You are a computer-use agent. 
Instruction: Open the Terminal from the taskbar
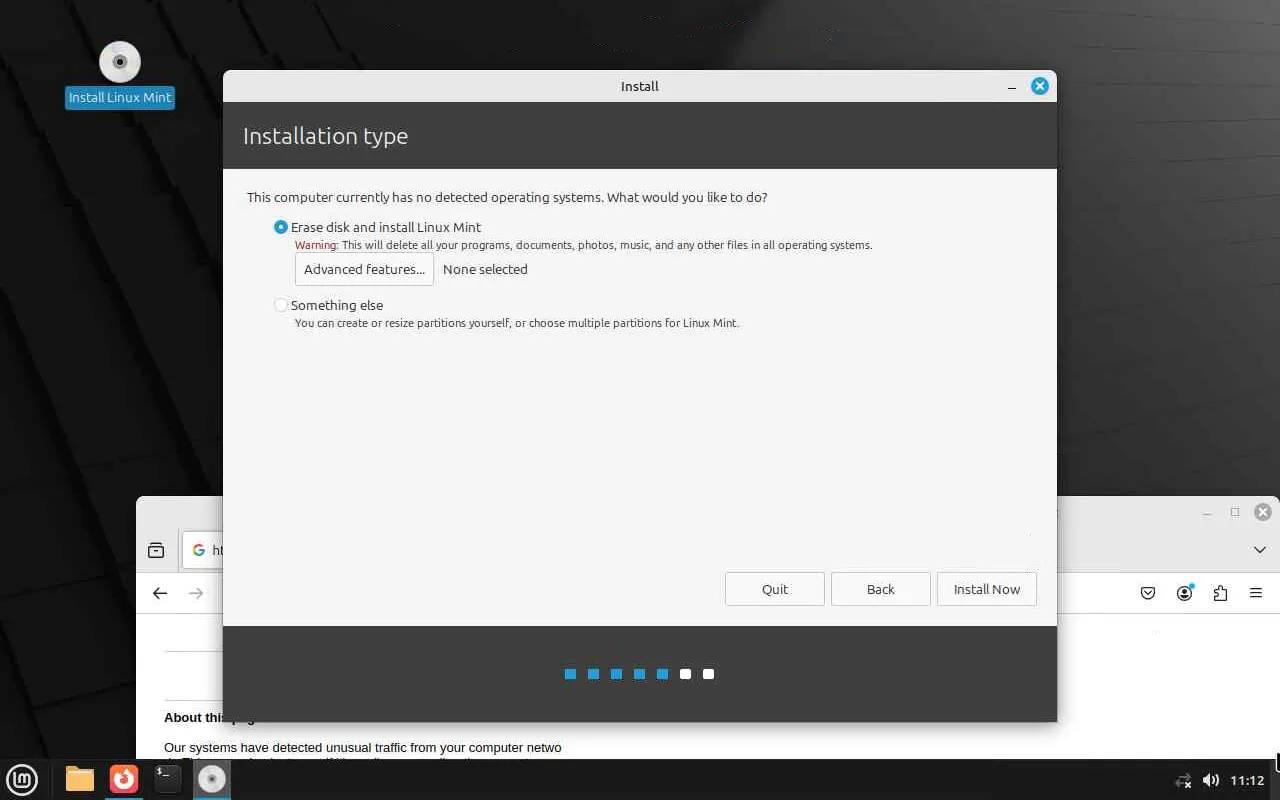(168, 779)
